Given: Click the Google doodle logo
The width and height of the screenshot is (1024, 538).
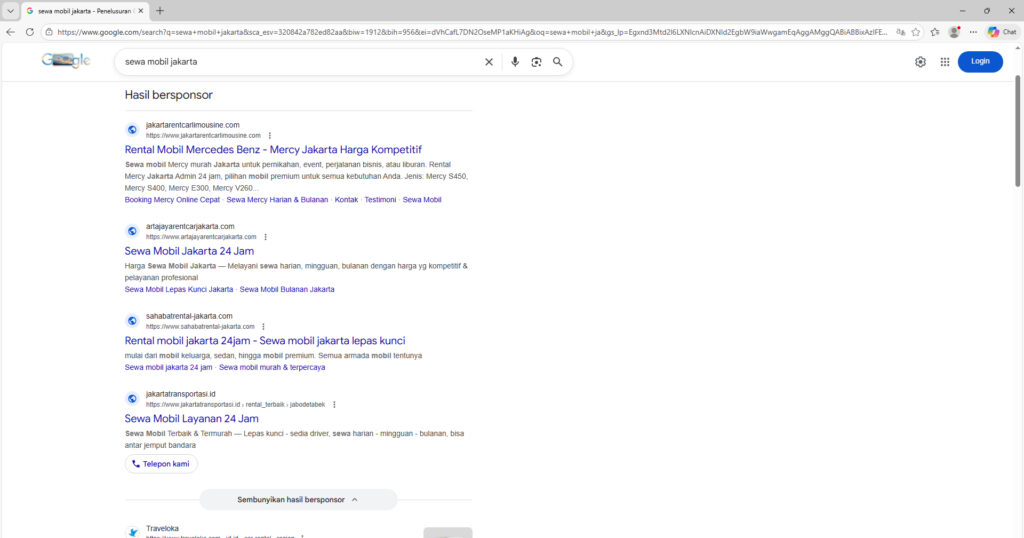Looking at the screenshot, I should click(x=66, y=61).
